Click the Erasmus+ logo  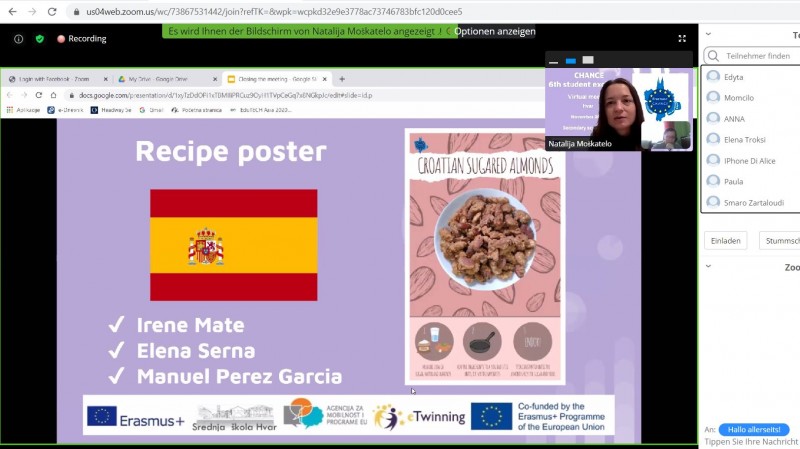point(136,417)
